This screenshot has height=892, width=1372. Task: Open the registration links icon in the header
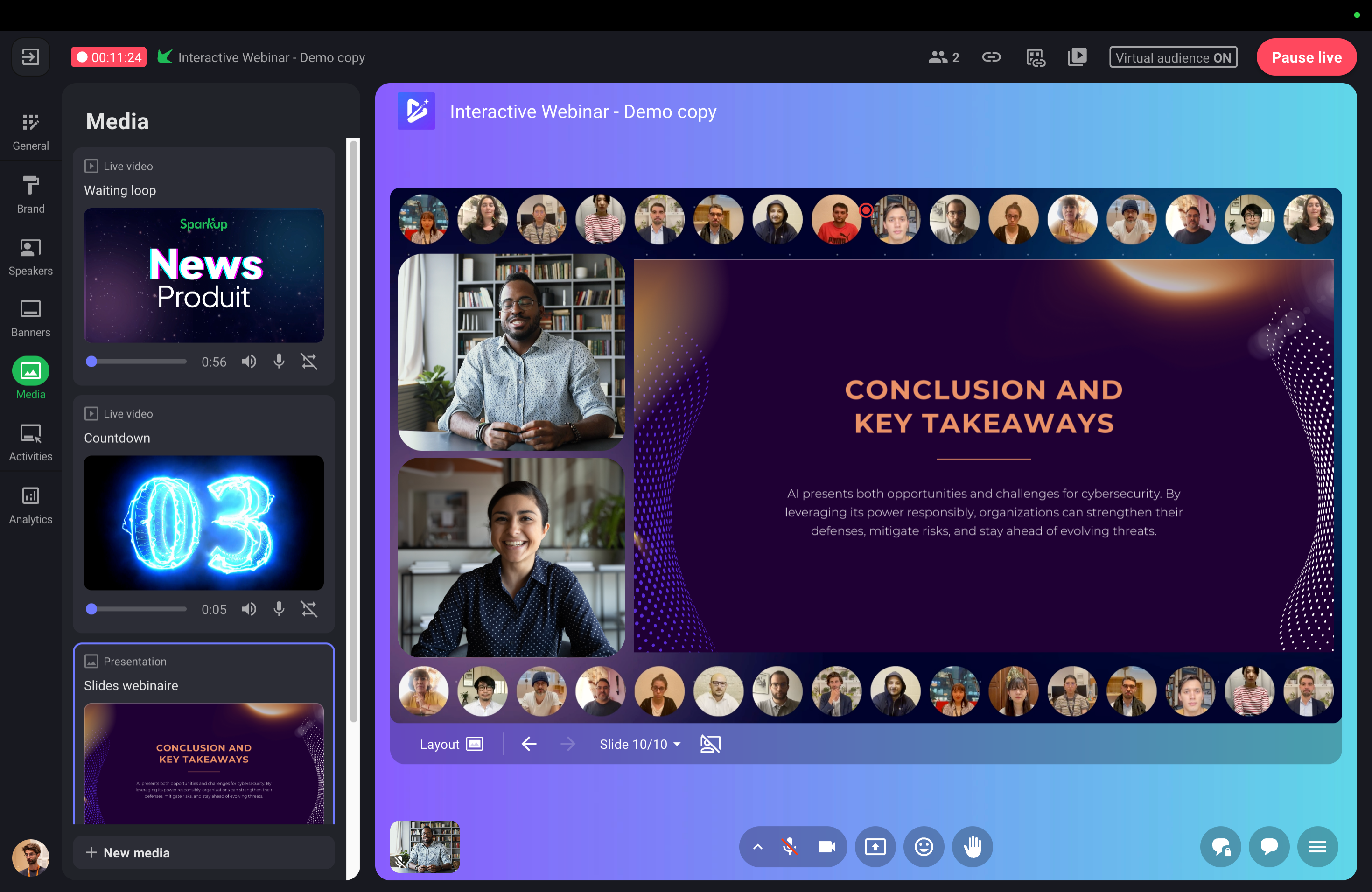(x=1036, y=58)
